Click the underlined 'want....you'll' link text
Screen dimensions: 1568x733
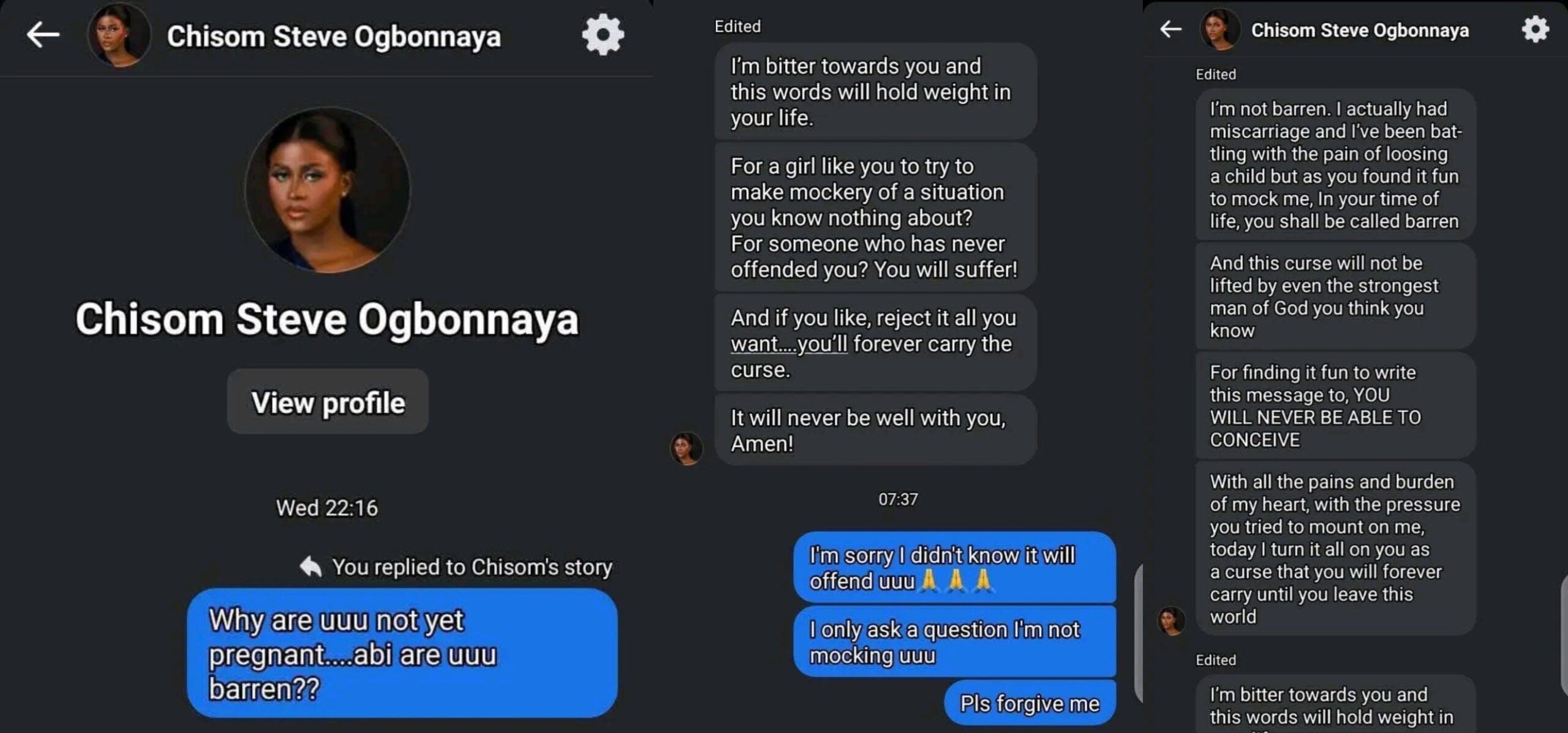pos(789,344)
